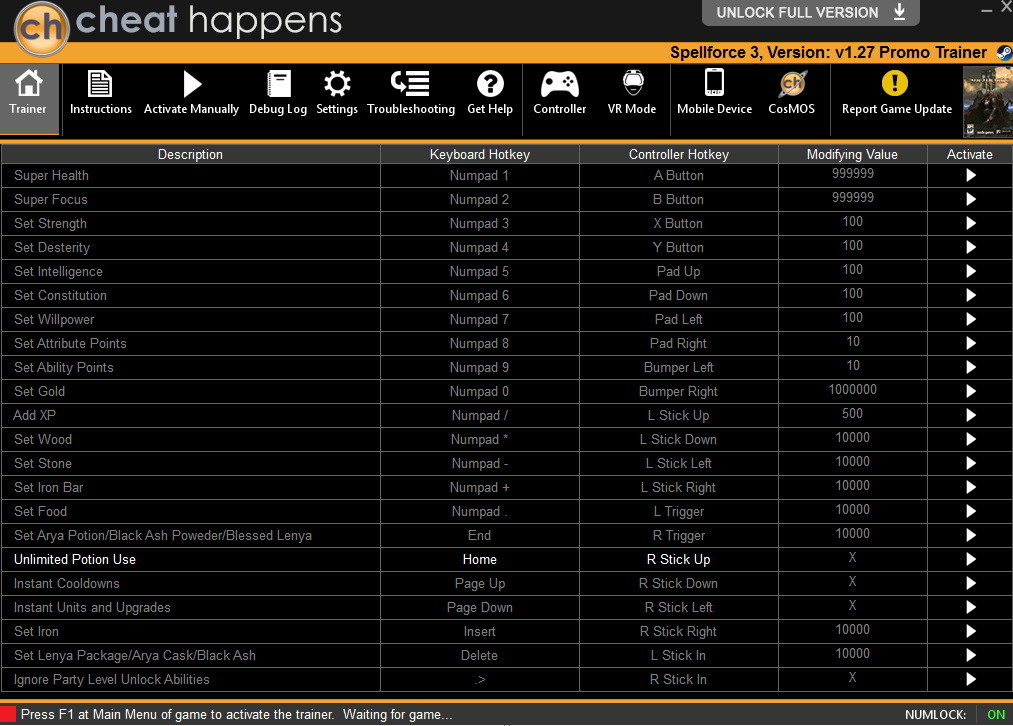
Task: Edit Set Gold modifying value 1000000
Action: 853,389
